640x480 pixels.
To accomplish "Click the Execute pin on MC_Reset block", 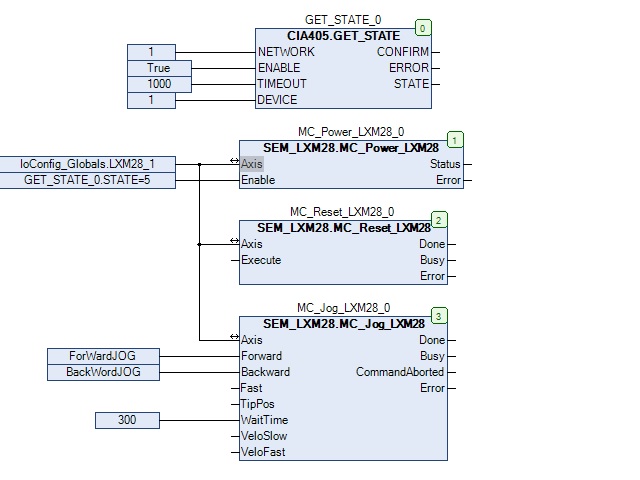I will (x=261, y=260).
